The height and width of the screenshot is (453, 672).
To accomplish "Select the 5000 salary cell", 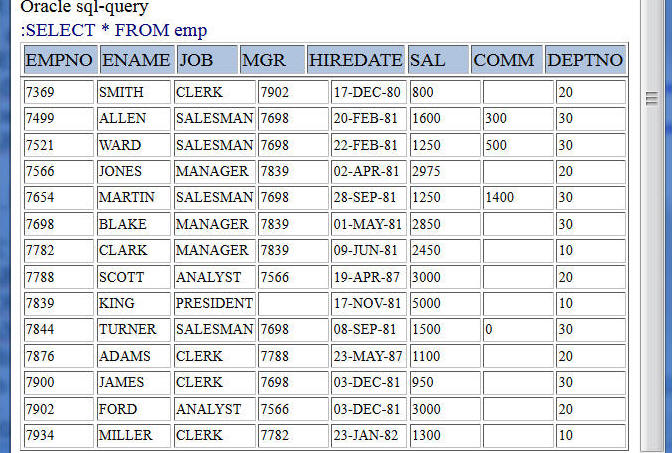I will 445,303.
